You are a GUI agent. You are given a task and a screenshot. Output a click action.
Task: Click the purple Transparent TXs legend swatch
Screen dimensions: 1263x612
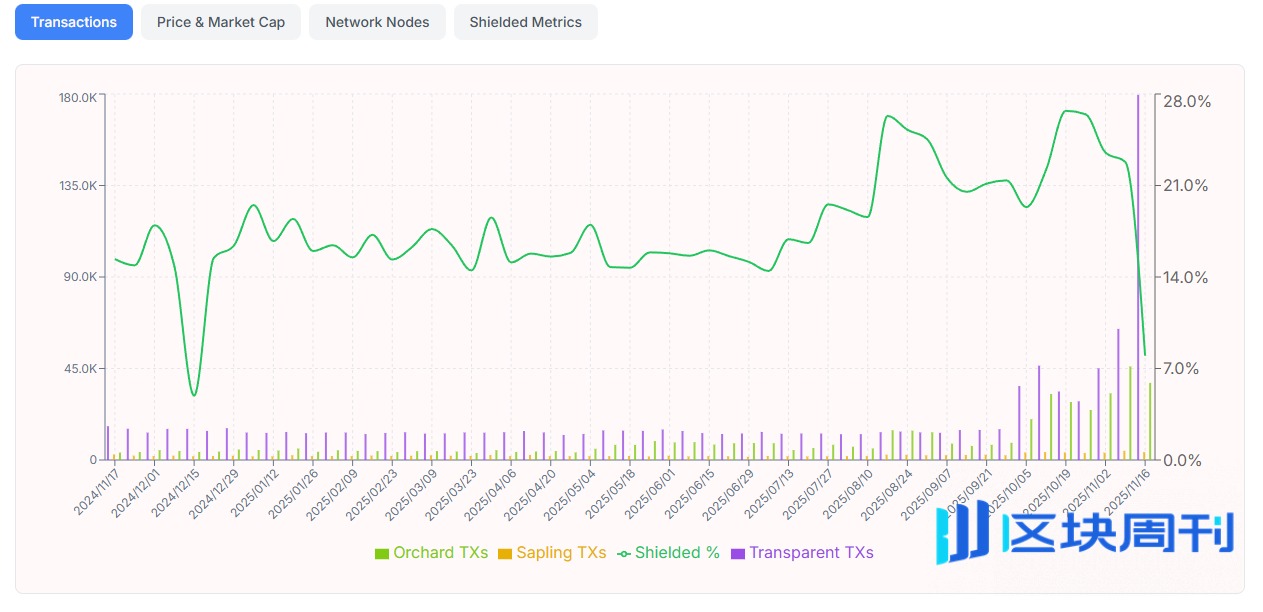click(738, 553)
